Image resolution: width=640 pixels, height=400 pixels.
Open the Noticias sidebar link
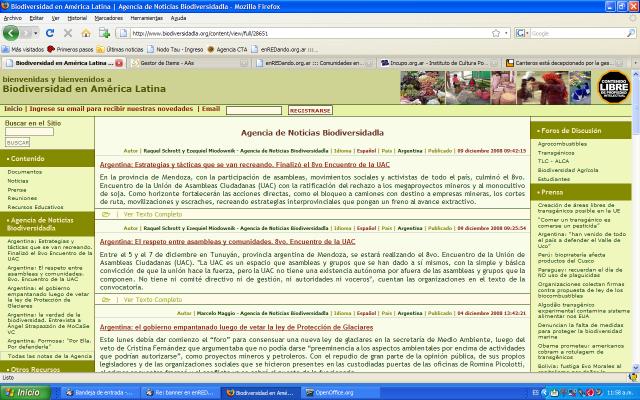(x=18, y=181)
